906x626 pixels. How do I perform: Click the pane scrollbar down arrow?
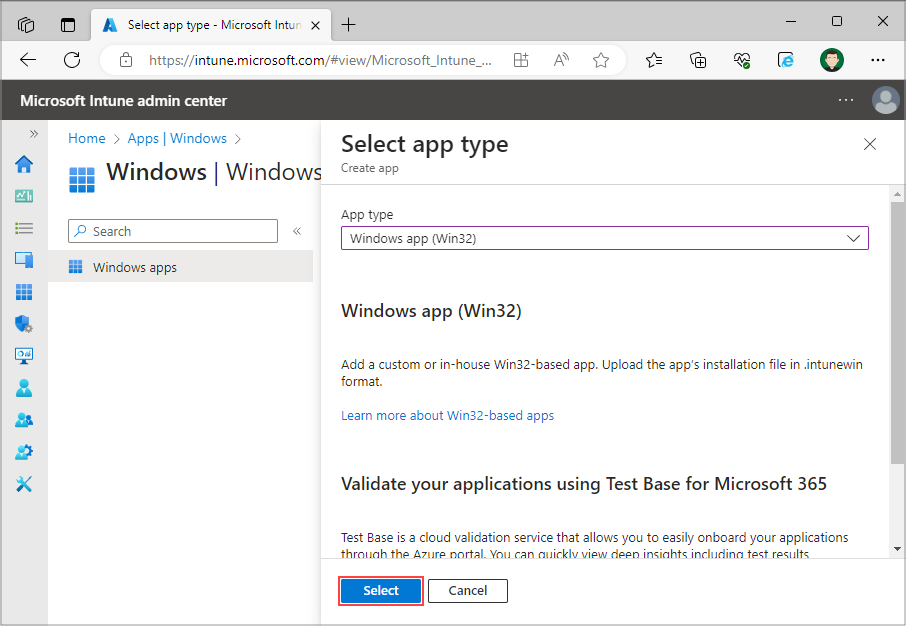tap(897, 549)
